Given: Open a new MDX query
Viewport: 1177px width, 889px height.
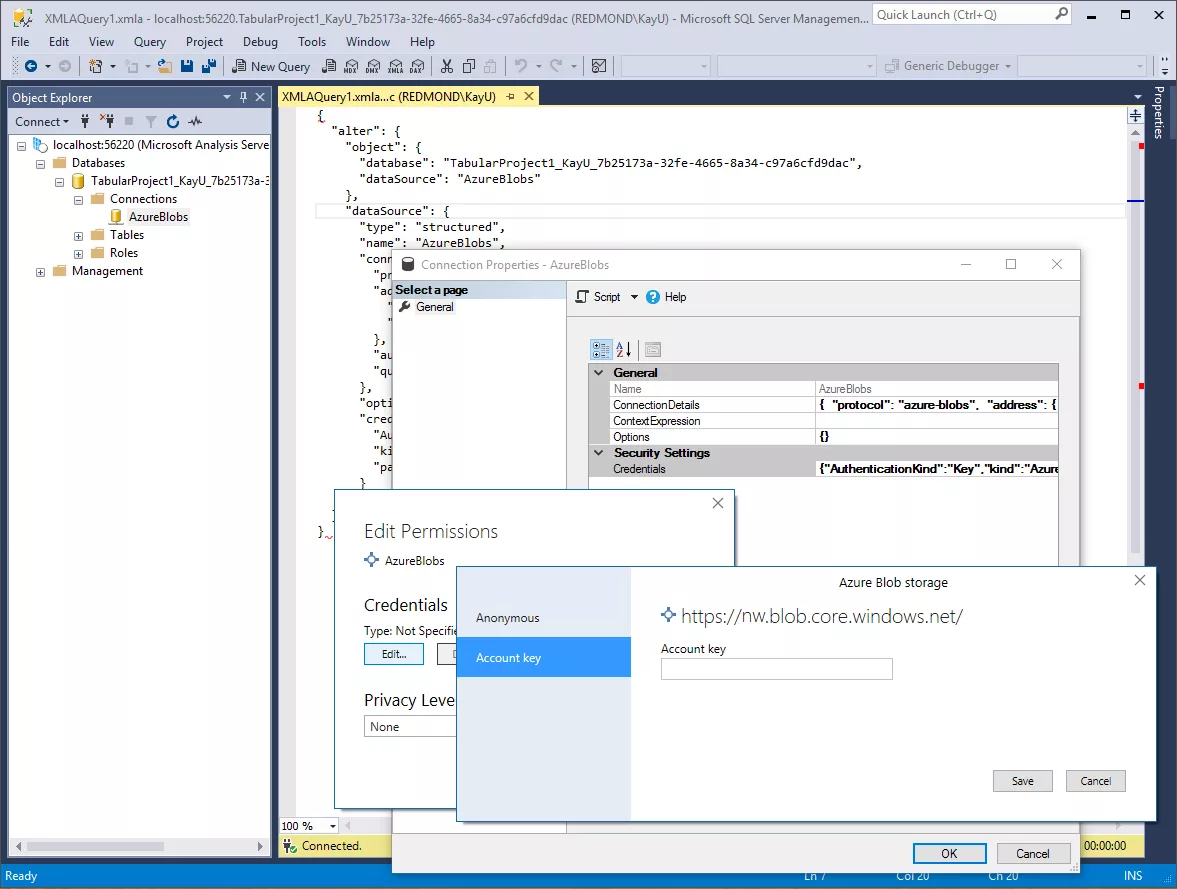Looking at the screenshot, I should coord(351,66).
